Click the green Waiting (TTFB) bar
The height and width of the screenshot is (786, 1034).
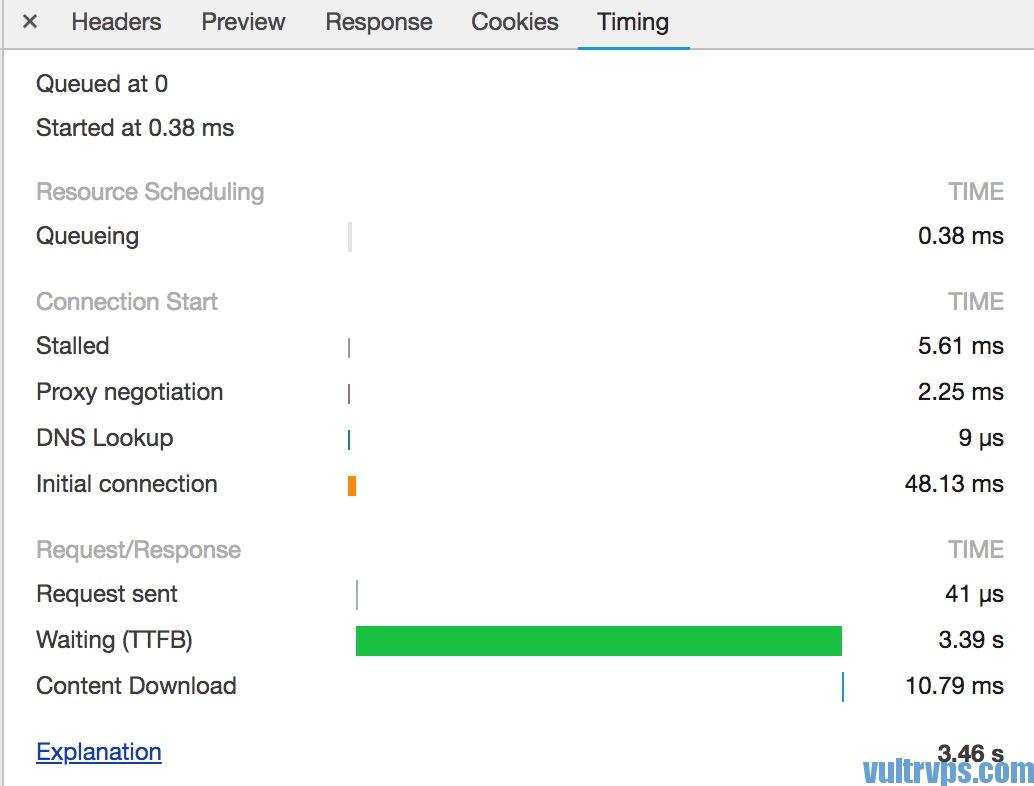[x=599, y=641]
